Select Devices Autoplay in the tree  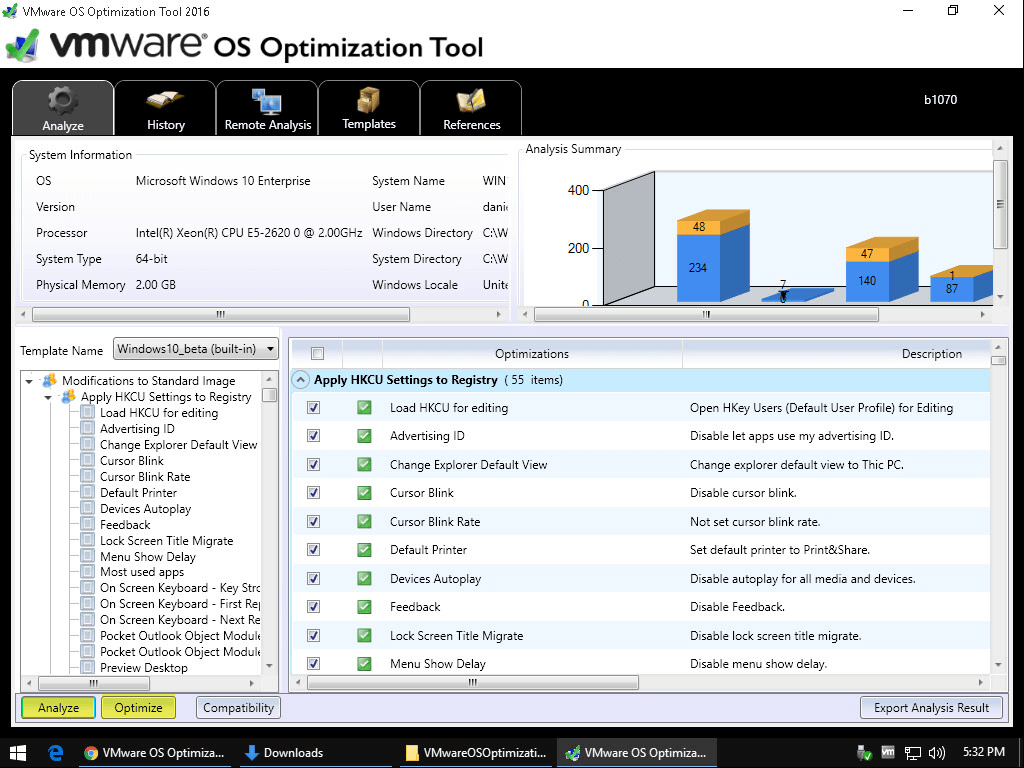point(146,509)
